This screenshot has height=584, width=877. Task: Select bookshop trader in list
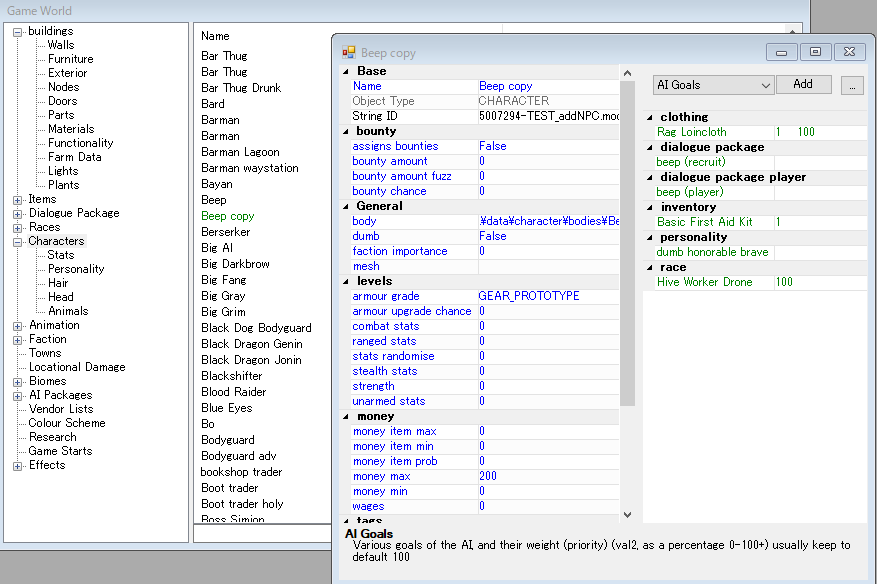pyautogui.click(x=241, y=472)
